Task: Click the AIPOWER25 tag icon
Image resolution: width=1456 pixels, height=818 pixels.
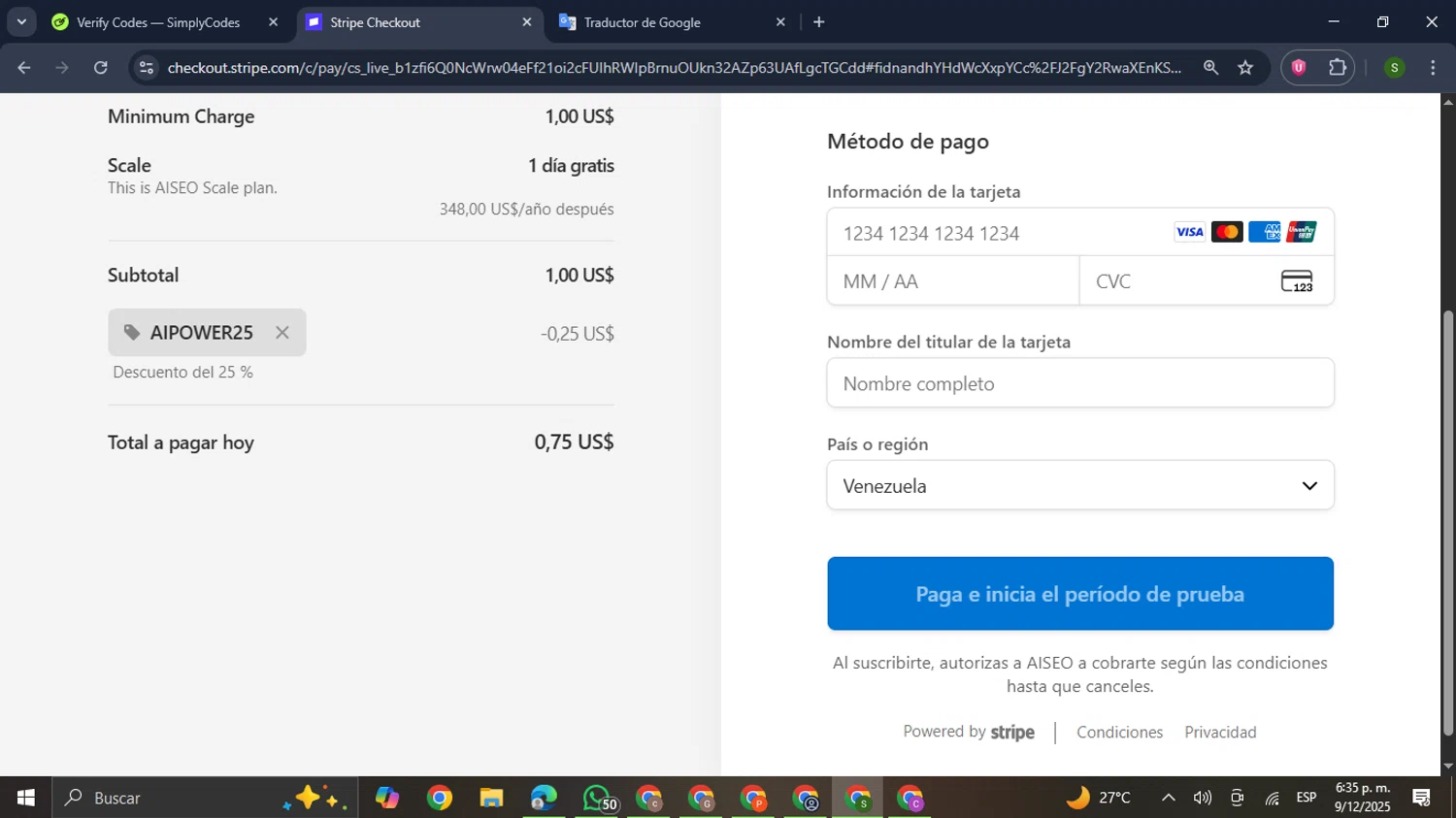Action: pos(132,333)
